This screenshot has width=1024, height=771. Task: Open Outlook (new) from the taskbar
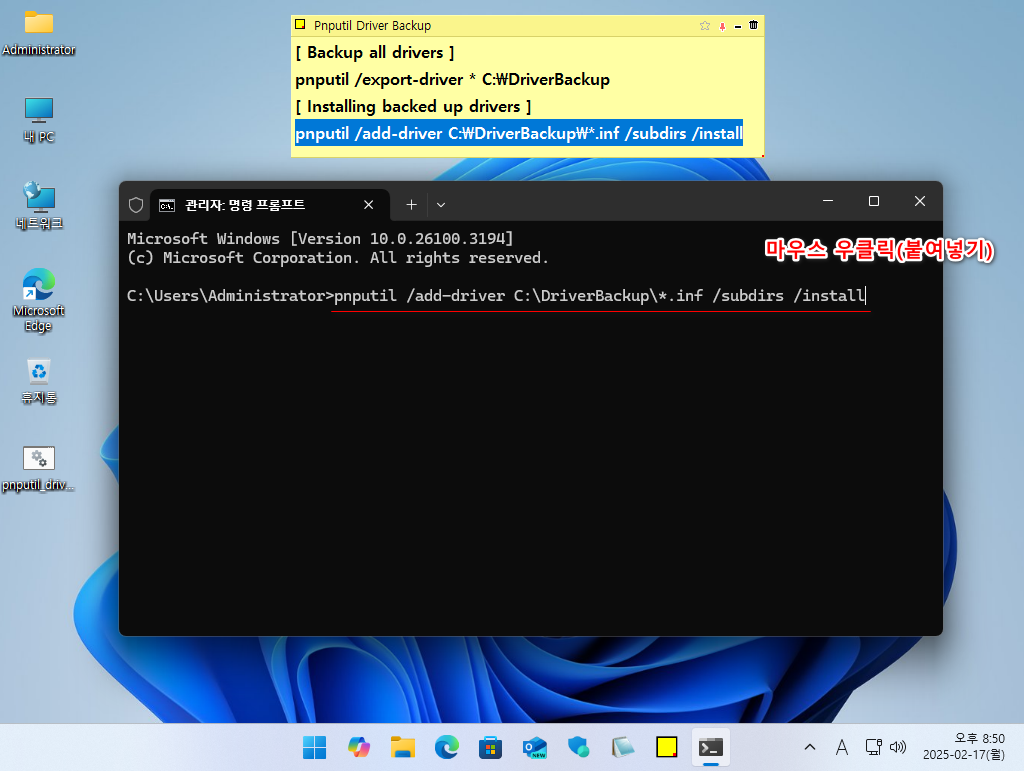pyautogui.click(x=535, y=747)
